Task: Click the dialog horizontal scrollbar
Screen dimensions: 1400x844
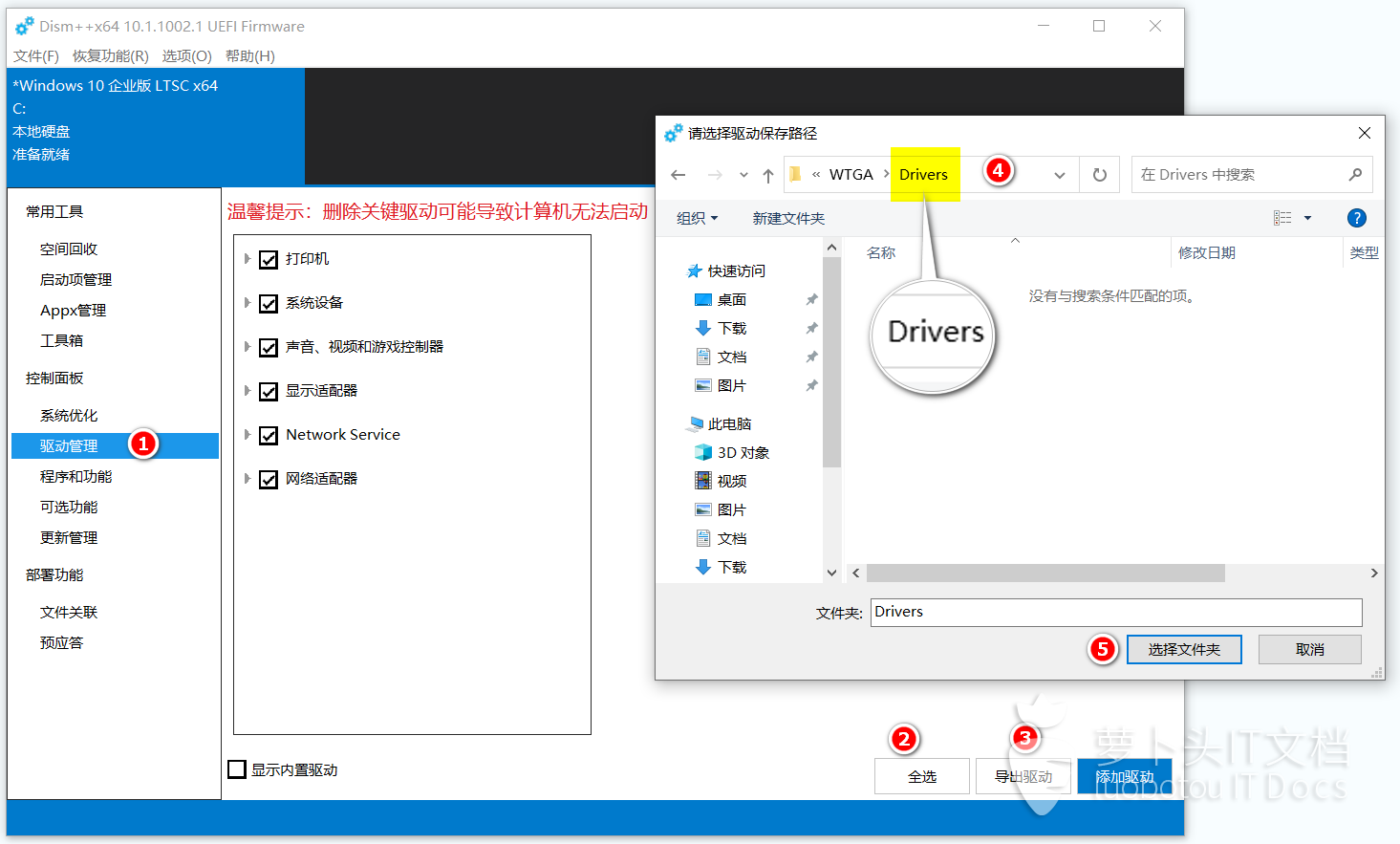Action: tap(1045, 573)
